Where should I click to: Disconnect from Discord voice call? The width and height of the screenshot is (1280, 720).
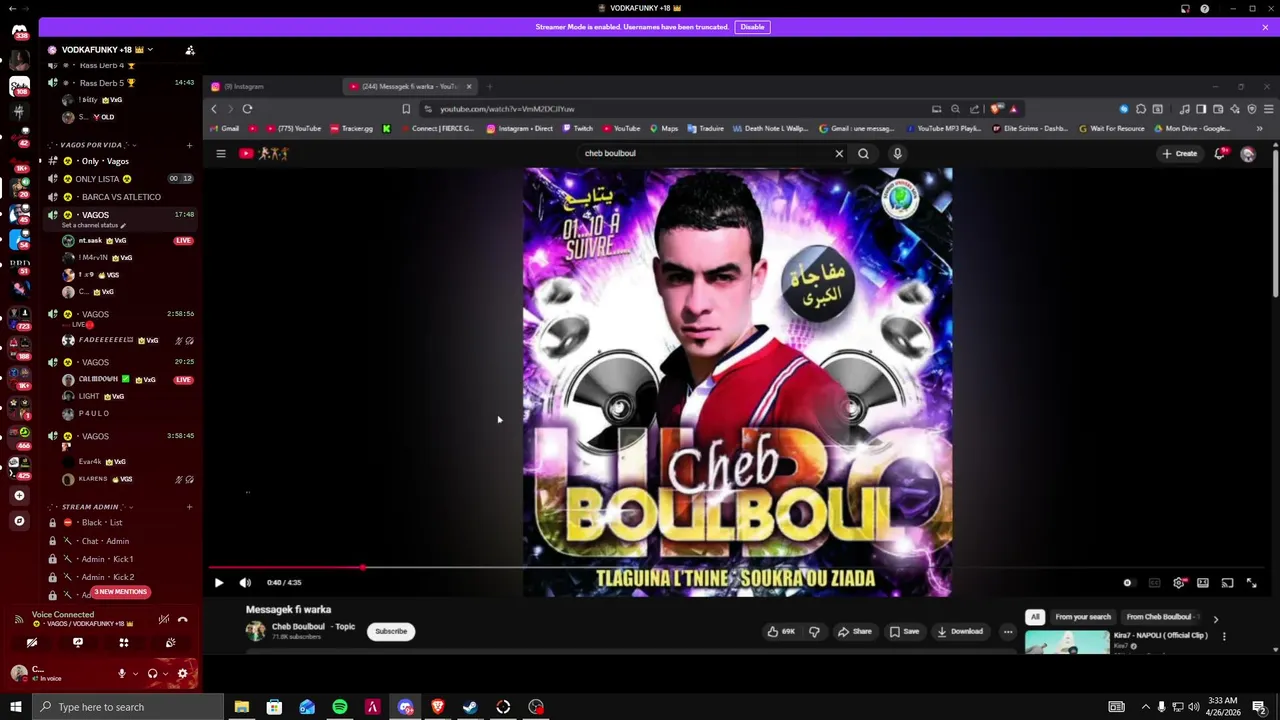[182, 620]
